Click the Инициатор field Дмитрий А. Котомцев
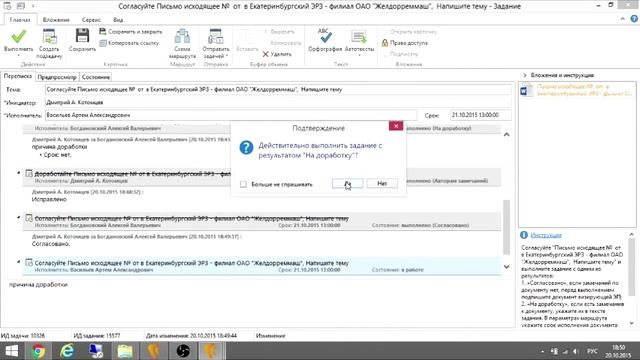This screenshot has width=640, height=360. (278, 102)
